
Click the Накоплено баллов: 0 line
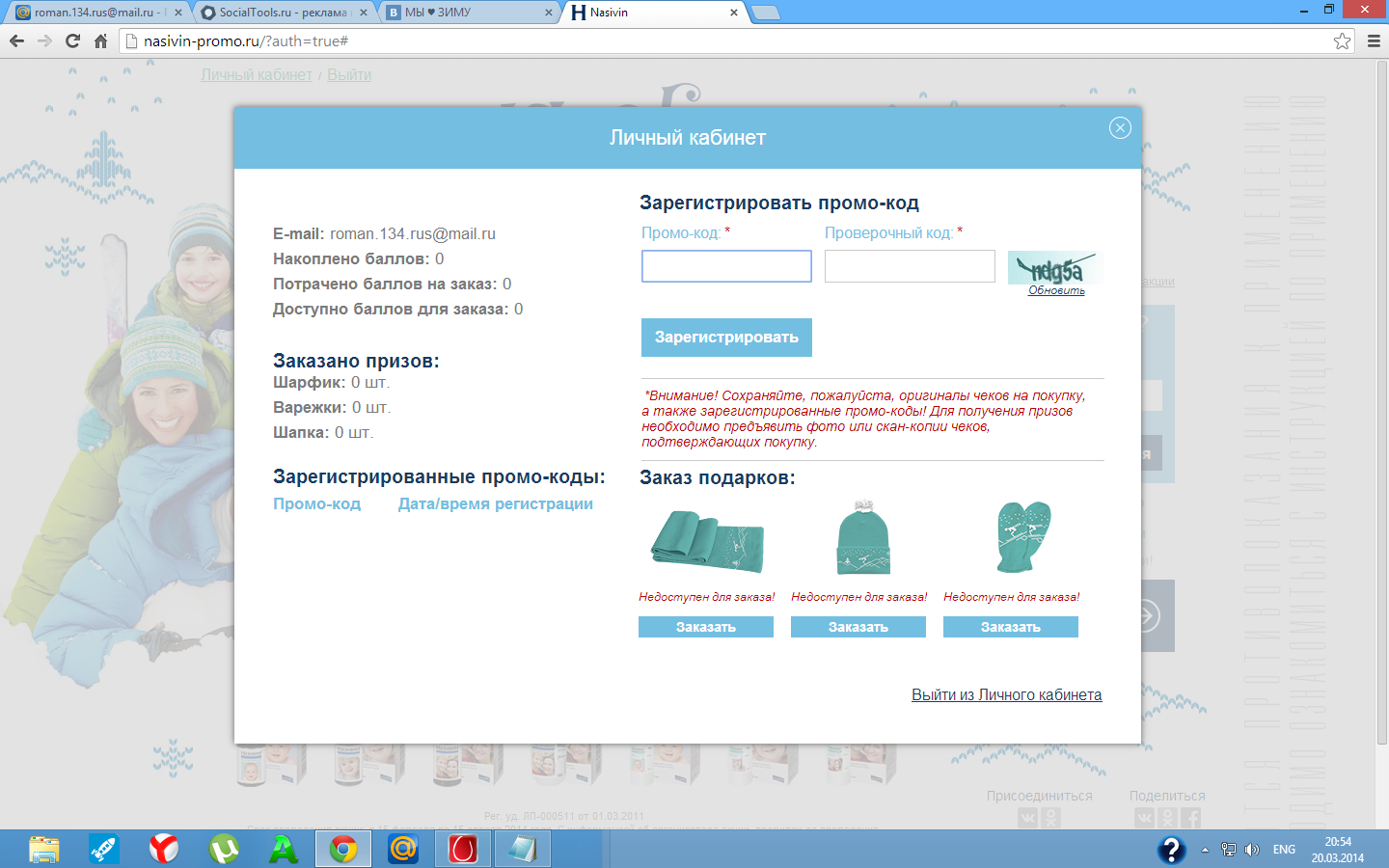359,259
